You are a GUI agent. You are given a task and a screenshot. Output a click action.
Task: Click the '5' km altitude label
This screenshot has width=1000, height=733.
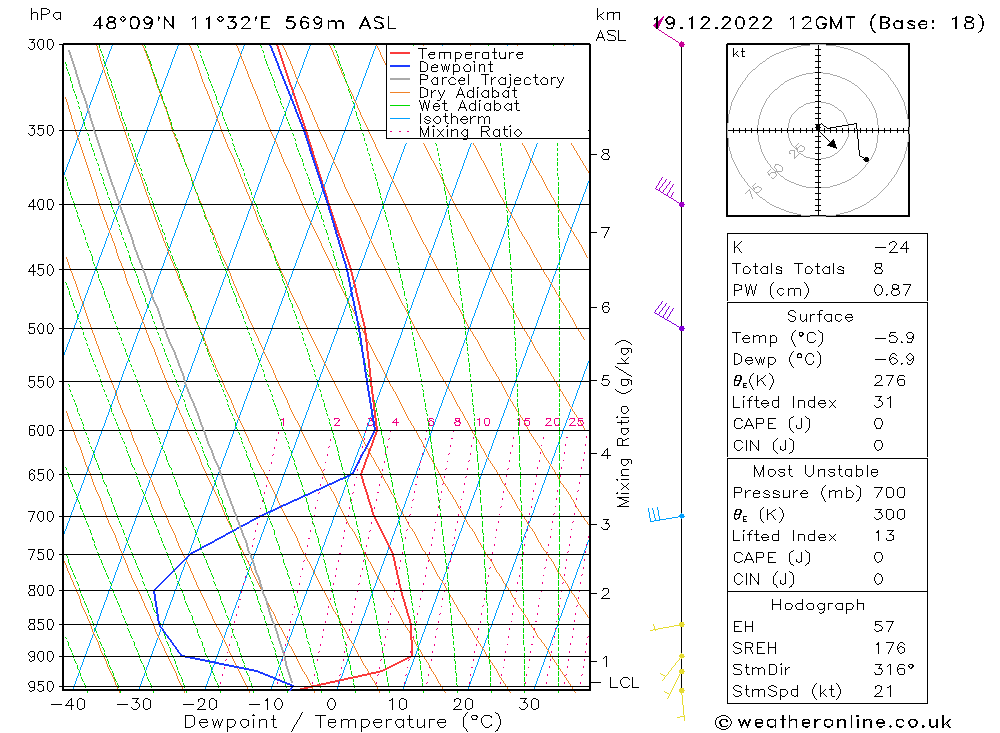[x=605, y=381]
